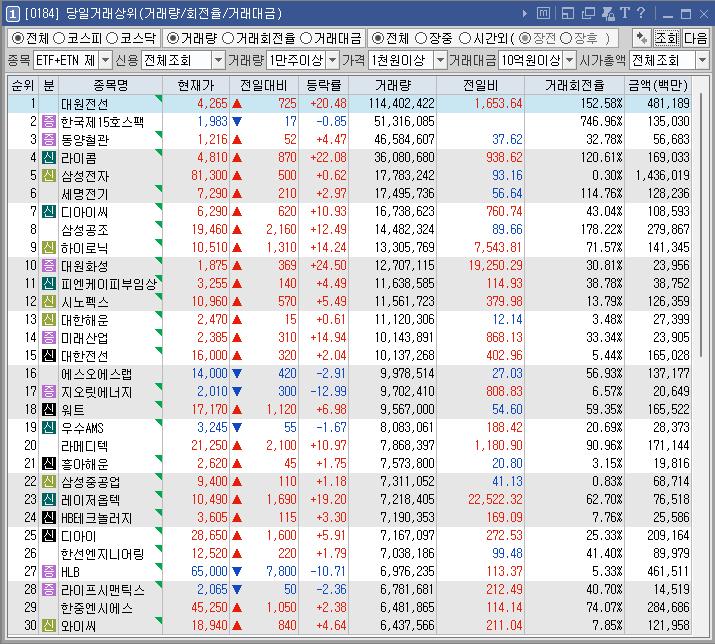This screenshot has width=715, height=644.
Task: Select stock name 에스오에스랩
Action: [97, 374]
